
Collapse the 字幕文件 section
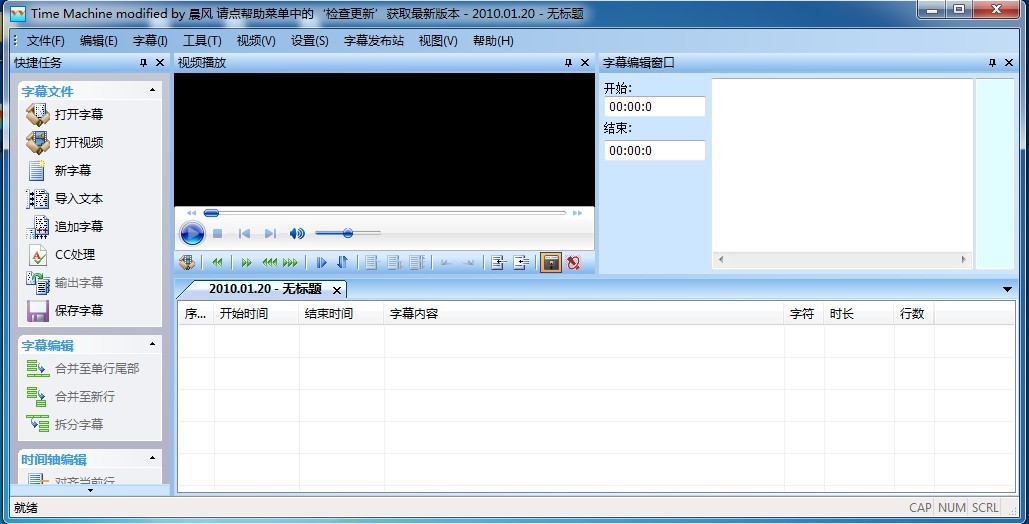tap(152, 91)
